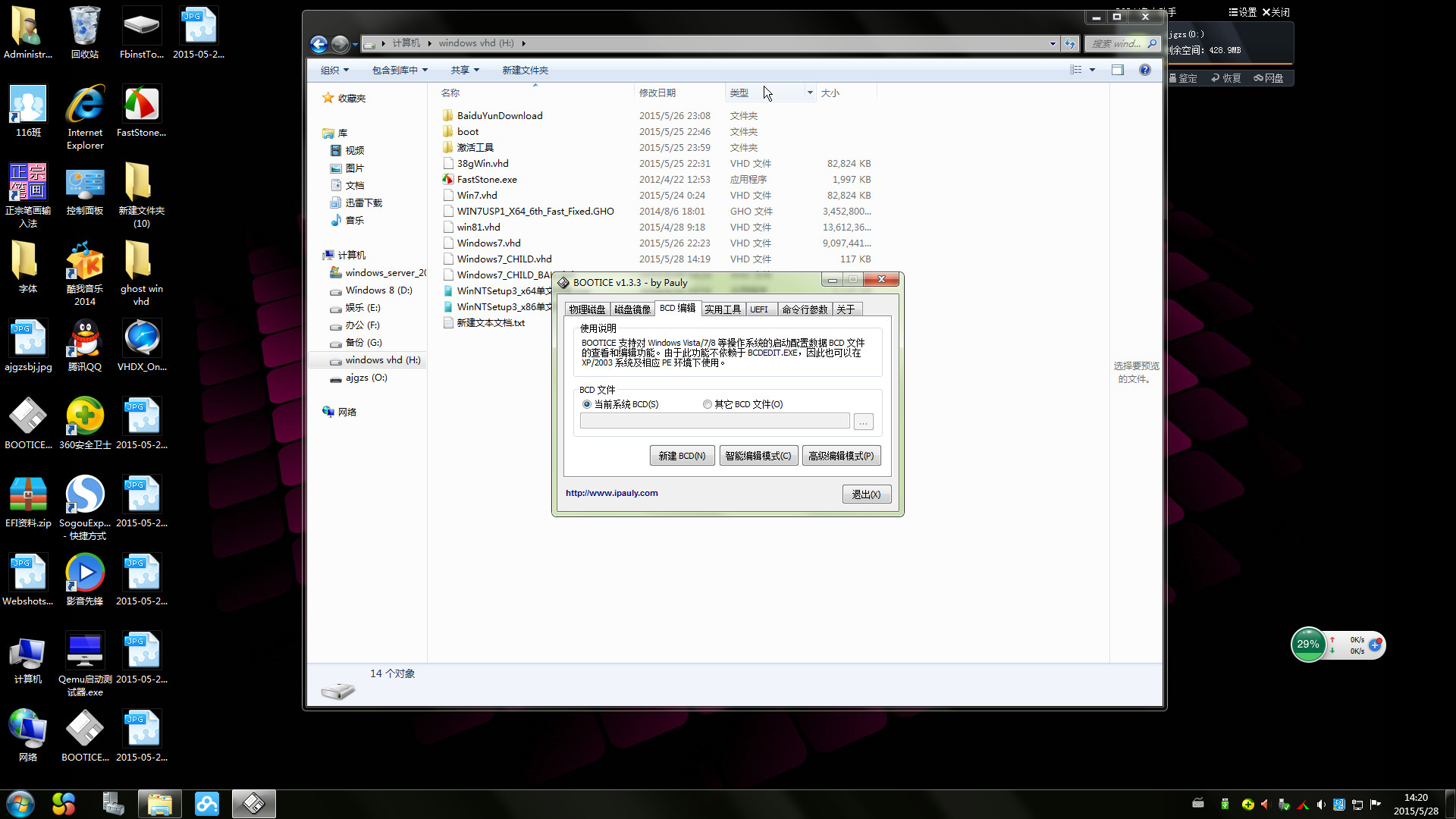The image size is (1456, 819).
Task: Select the boot folder icon
Action: point(447,132)
